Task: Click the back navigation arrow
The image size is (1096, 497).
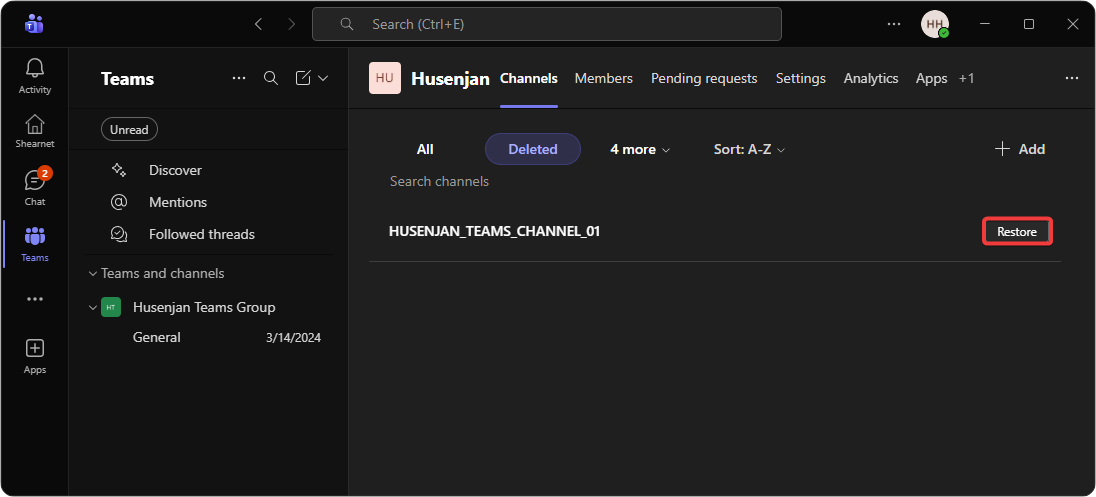Action: tap(258, 24)
